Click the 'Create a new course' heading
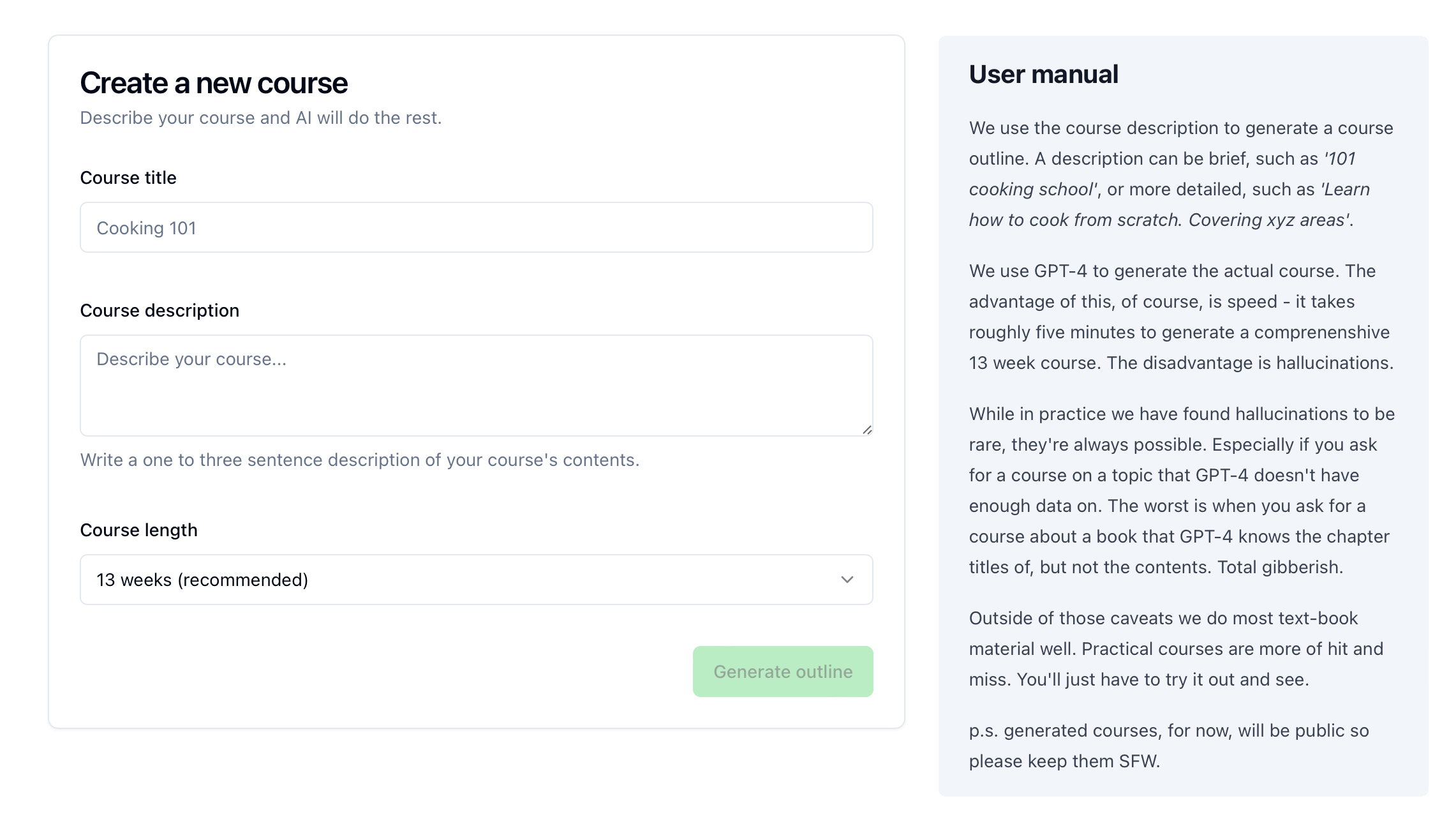 [x=214, y=83]
